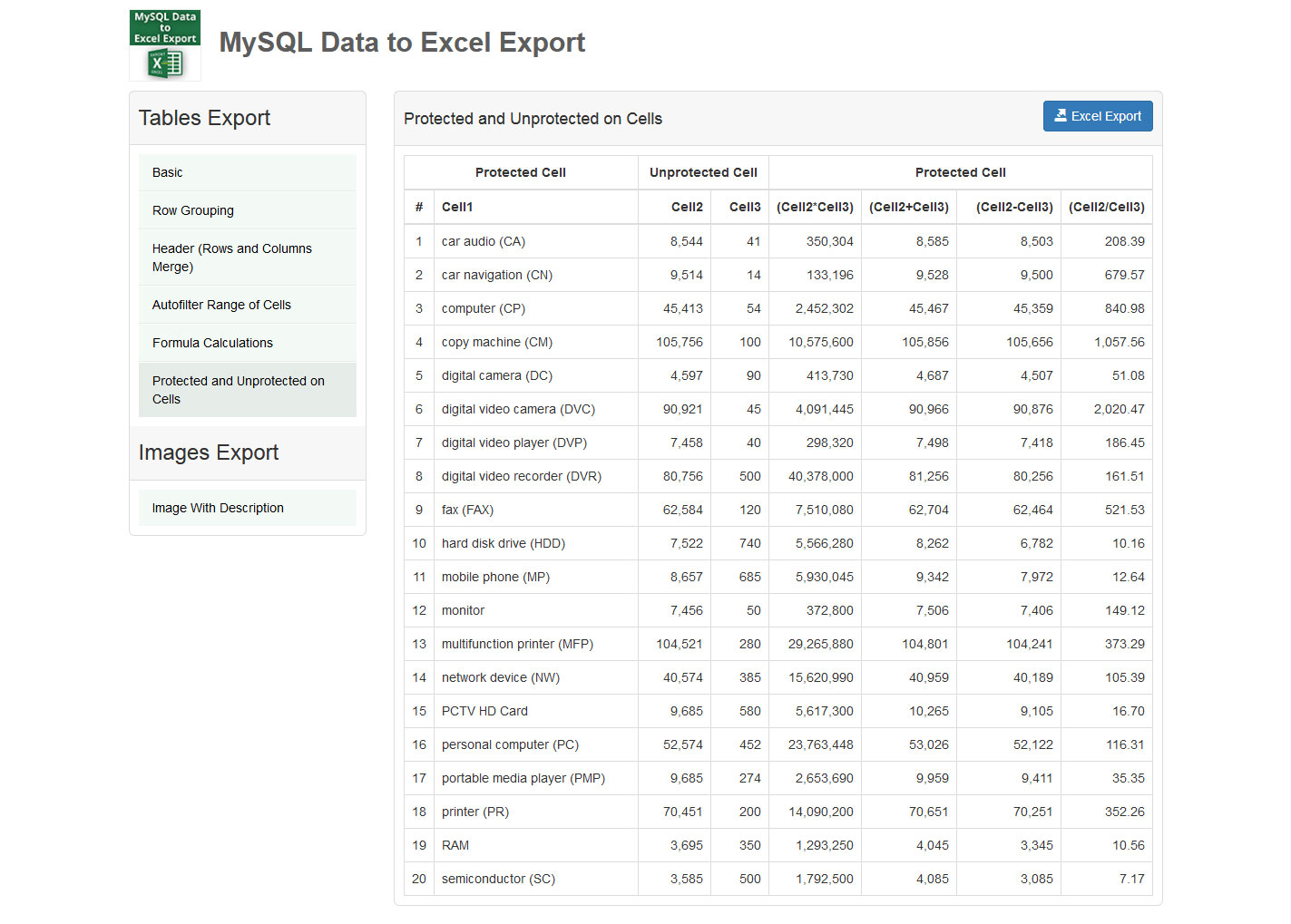1291x924 pixels.
Task: Click the download icon on Excel Export button
Action: click(x=1062, y=116)
